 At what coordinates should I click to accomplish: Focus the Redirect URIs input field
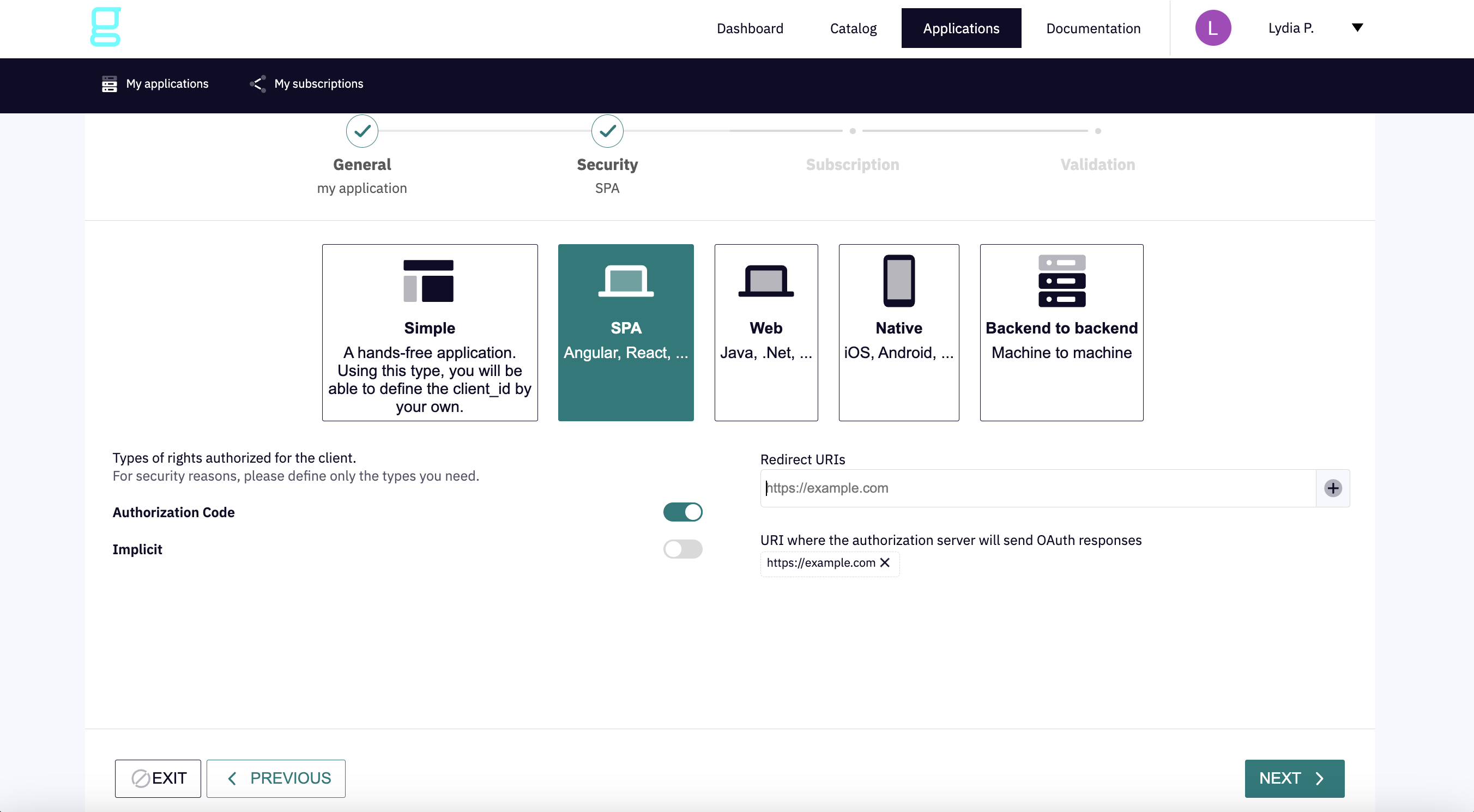coord(1037,488)
